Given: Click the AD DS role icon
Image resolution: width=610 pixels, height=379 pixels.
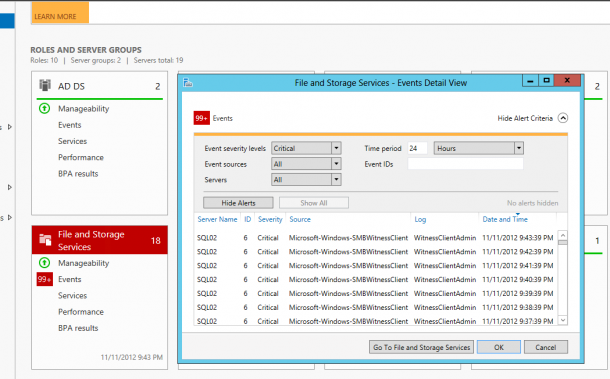Looking at the screenshot, I should pyautogui.click(x=45, y=85).
